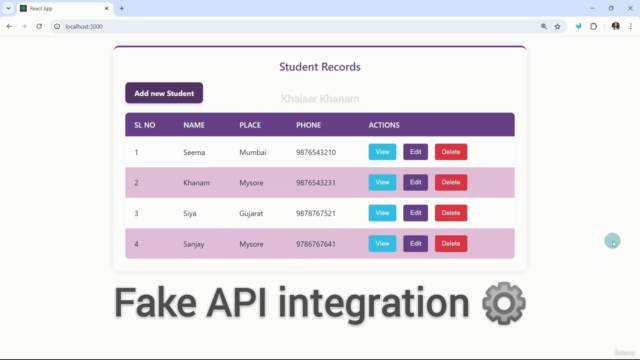
Task: Open the zoom magnifier icon in address bar
Action: [544, 27]
